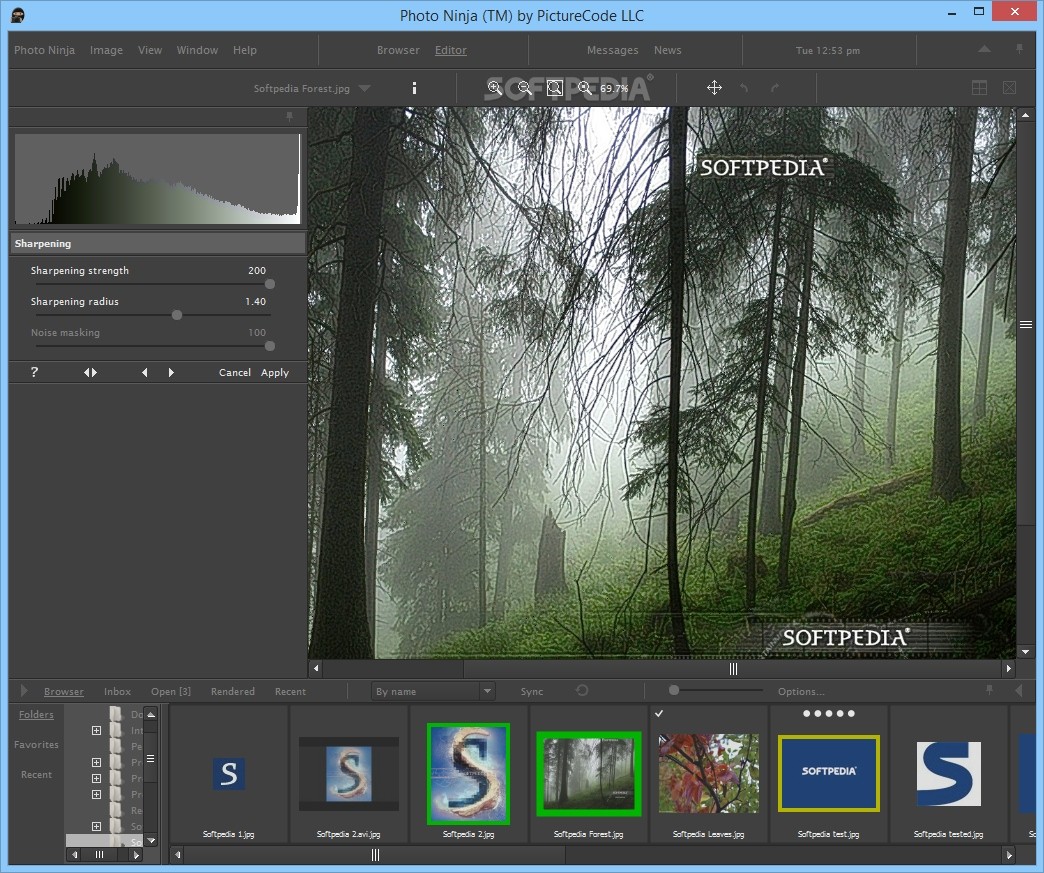Click the Cancel button

click(235, 372)
